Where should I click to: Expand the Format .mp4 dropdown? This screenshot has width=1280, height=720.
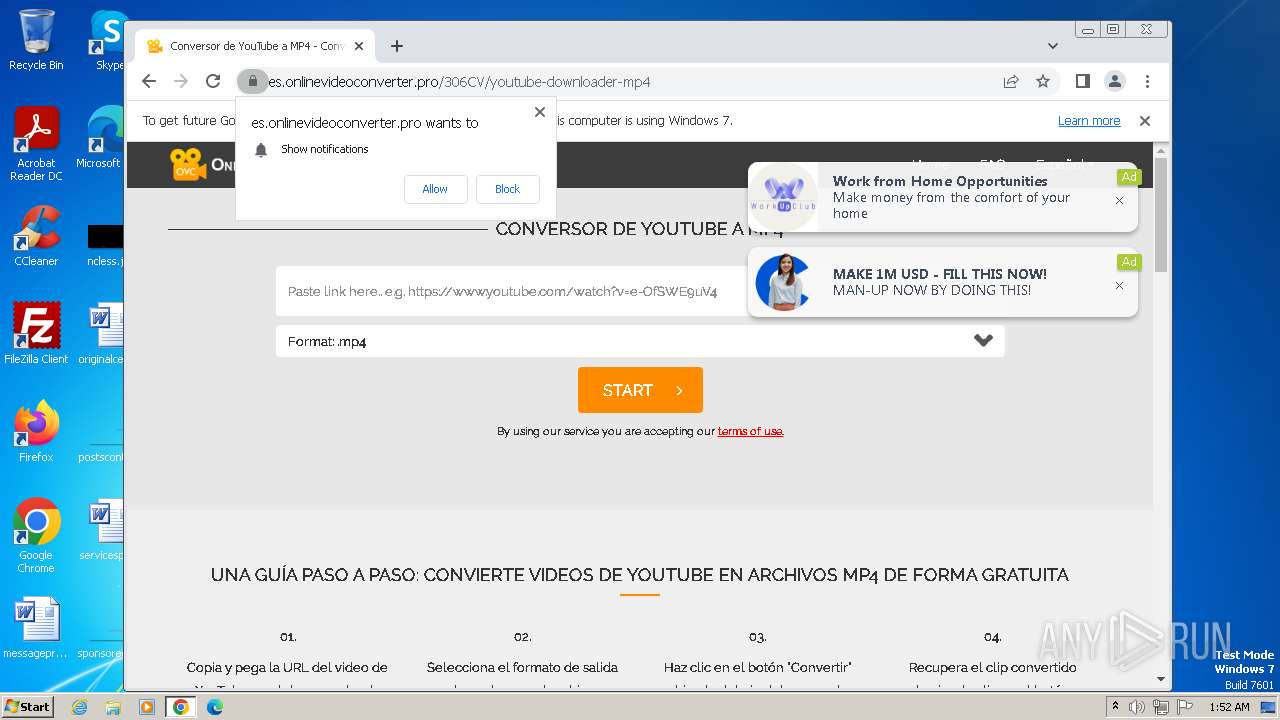640,341
